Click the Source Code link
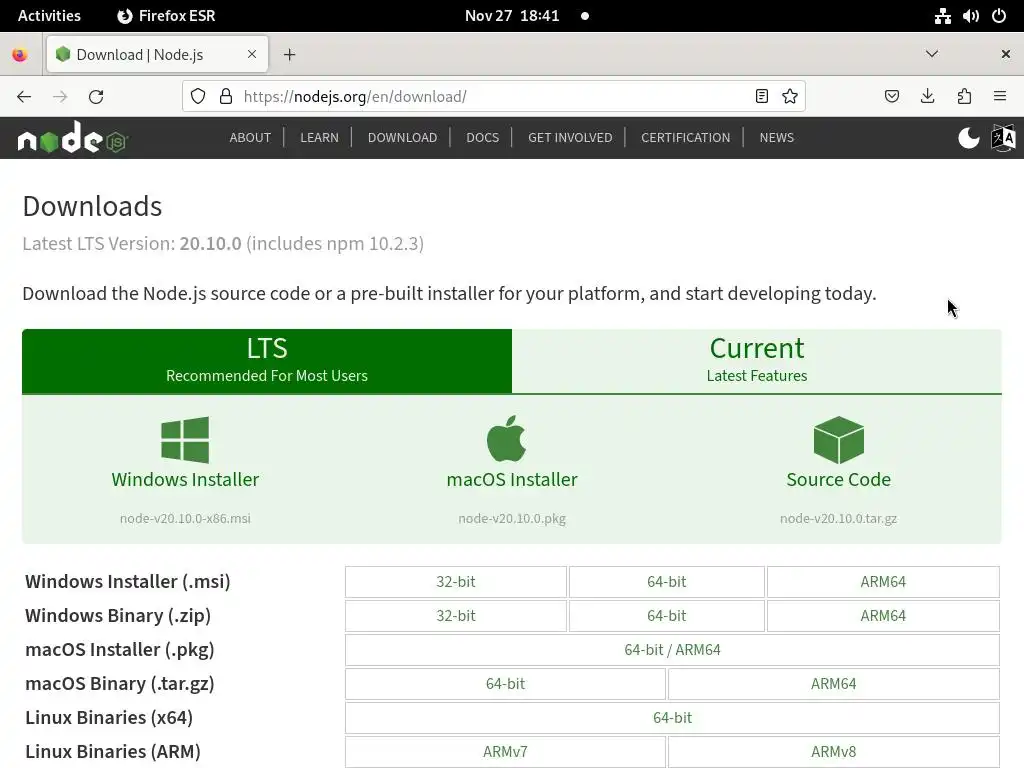Screen dimensions: 1024x768 839,479
